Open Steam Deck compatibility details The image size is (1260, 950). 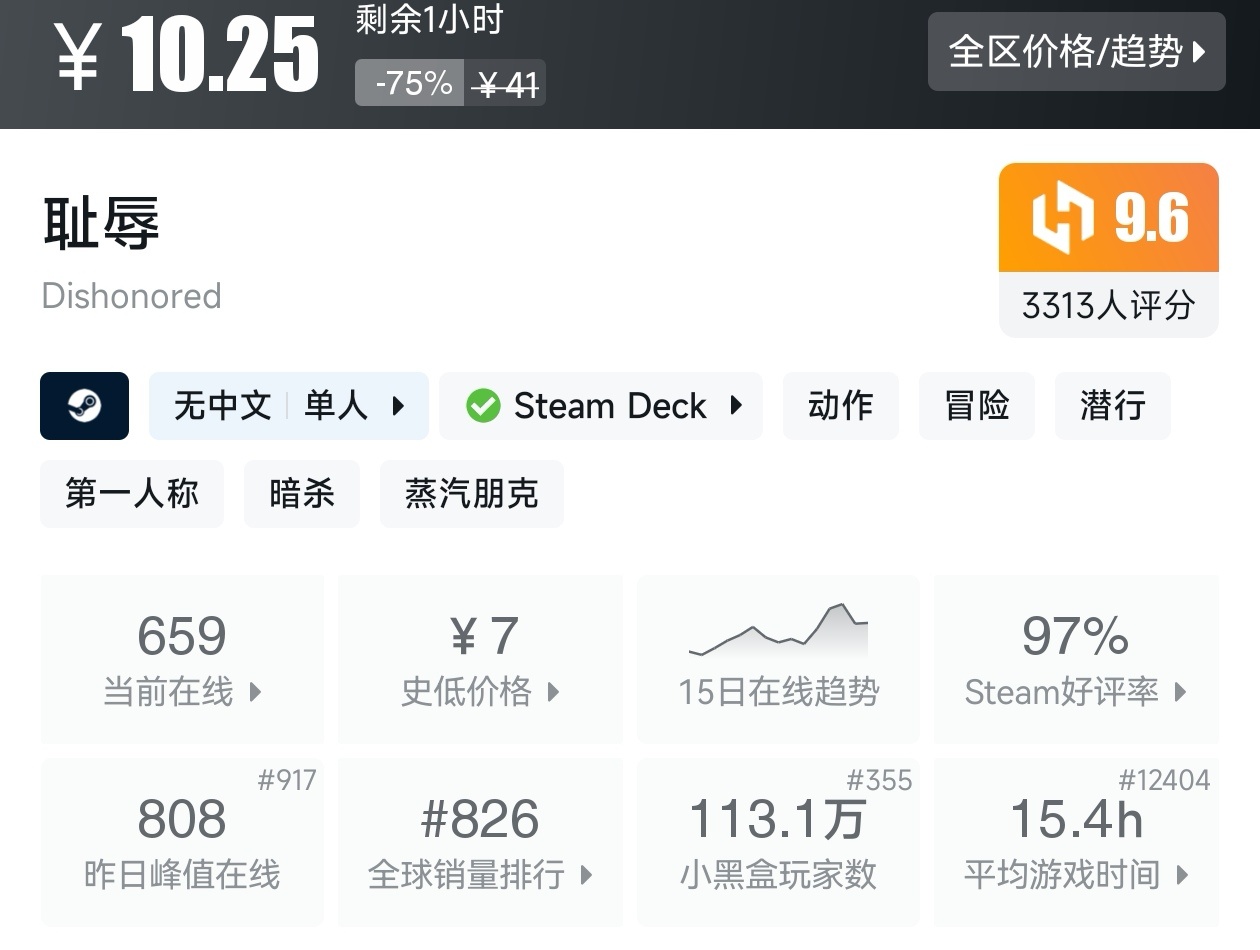(x=601, y=406)
